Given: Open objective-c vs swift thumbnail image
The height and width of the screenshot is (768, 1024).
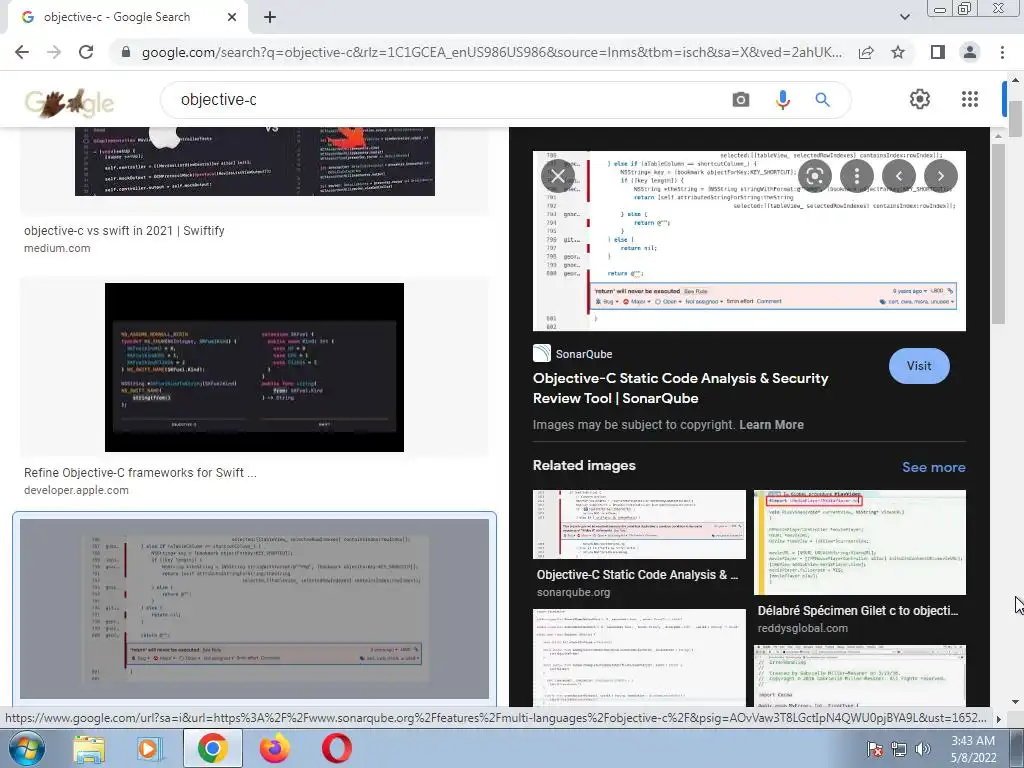Looking at the screenshot, I should (x=255, y=161).
